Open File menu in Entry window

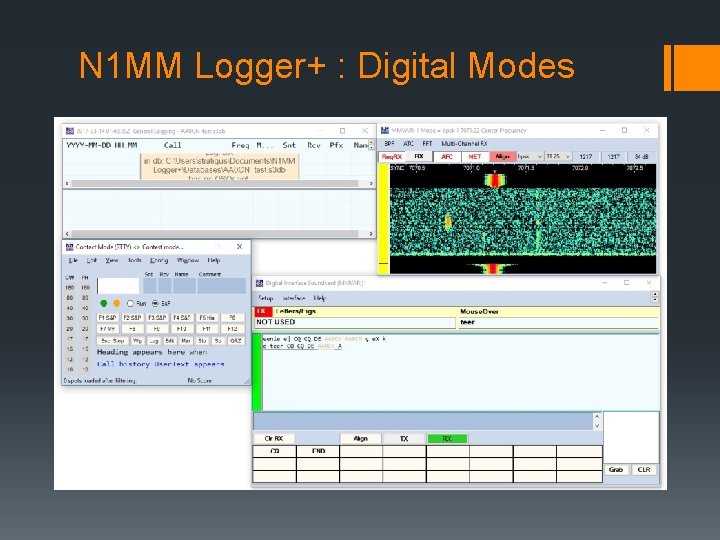[73, 260]
